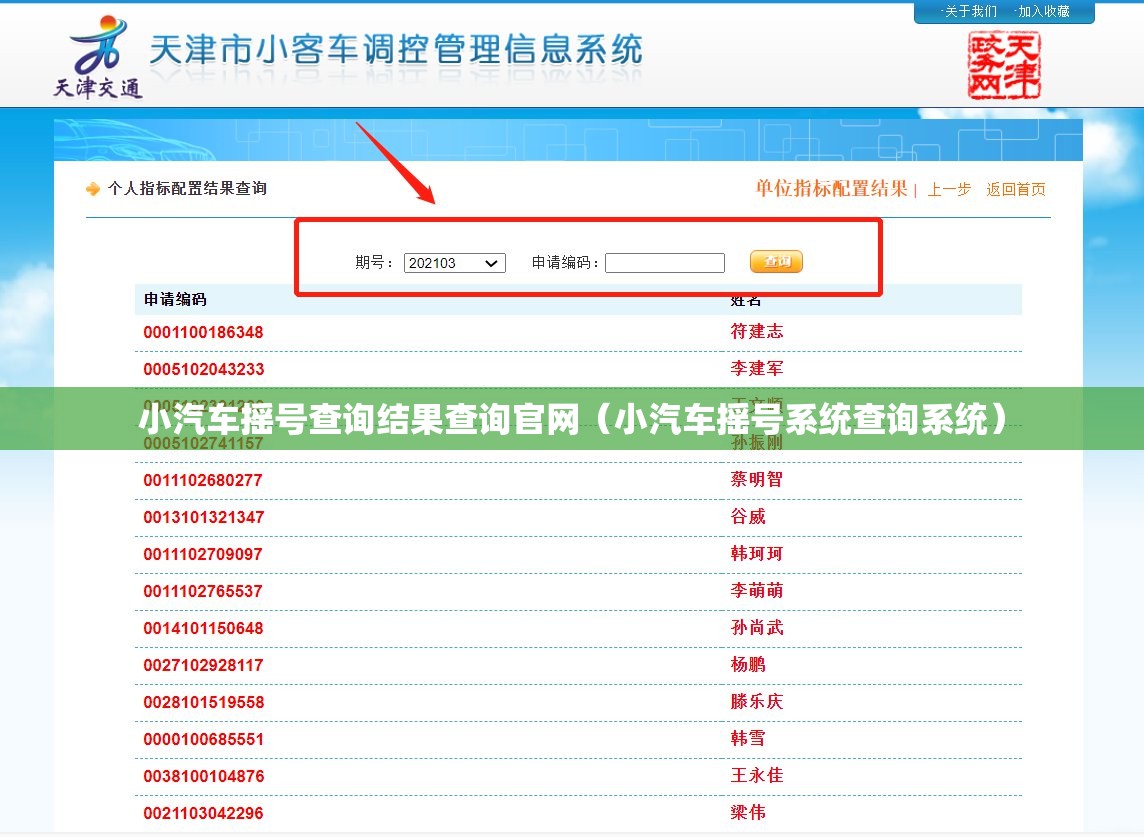This screenshot has width=1144, height=837.
Task: Click the name 蔡明智 in the list
Action: pos(756,480)
